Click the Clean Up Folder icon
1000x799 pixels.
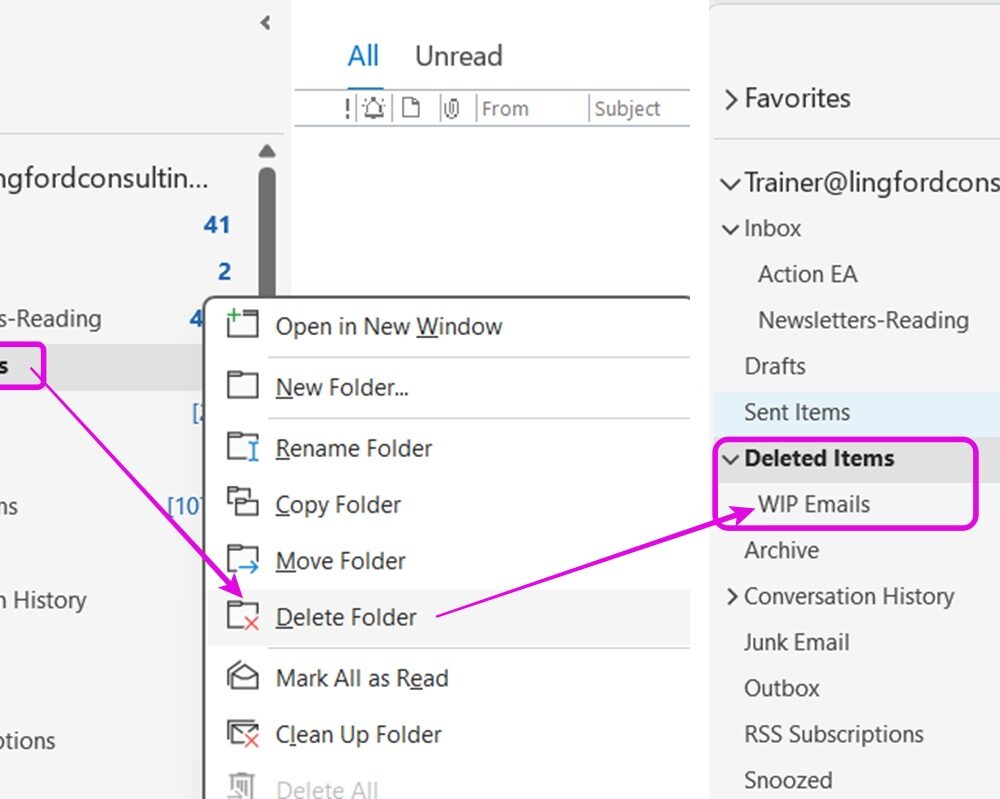click(x=242, y=734)
